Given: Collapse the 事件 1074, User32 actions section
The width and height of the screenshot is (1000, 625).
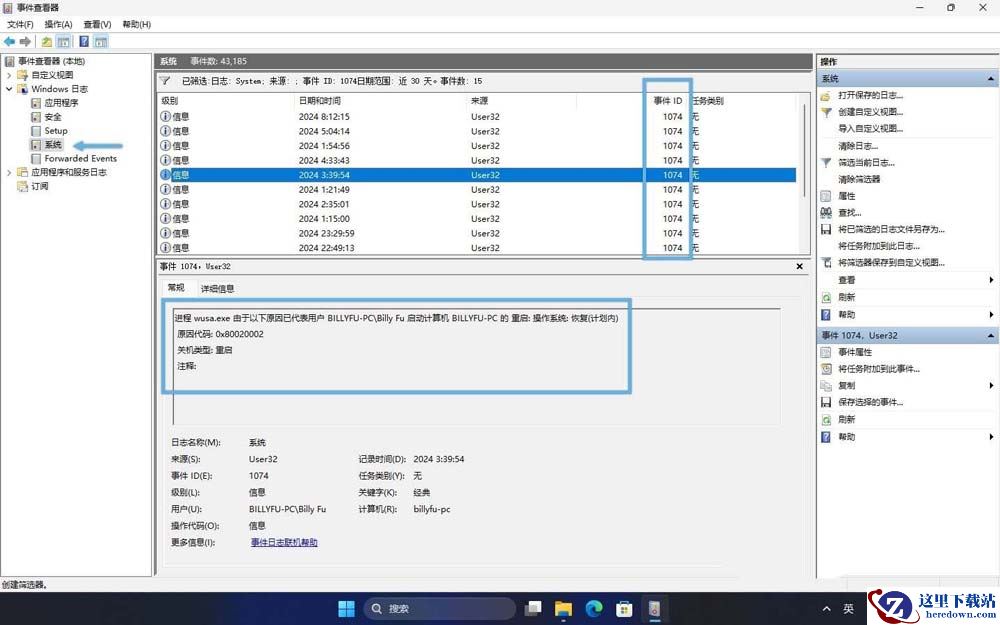Looking at the screenshot, I should (990, 335).
